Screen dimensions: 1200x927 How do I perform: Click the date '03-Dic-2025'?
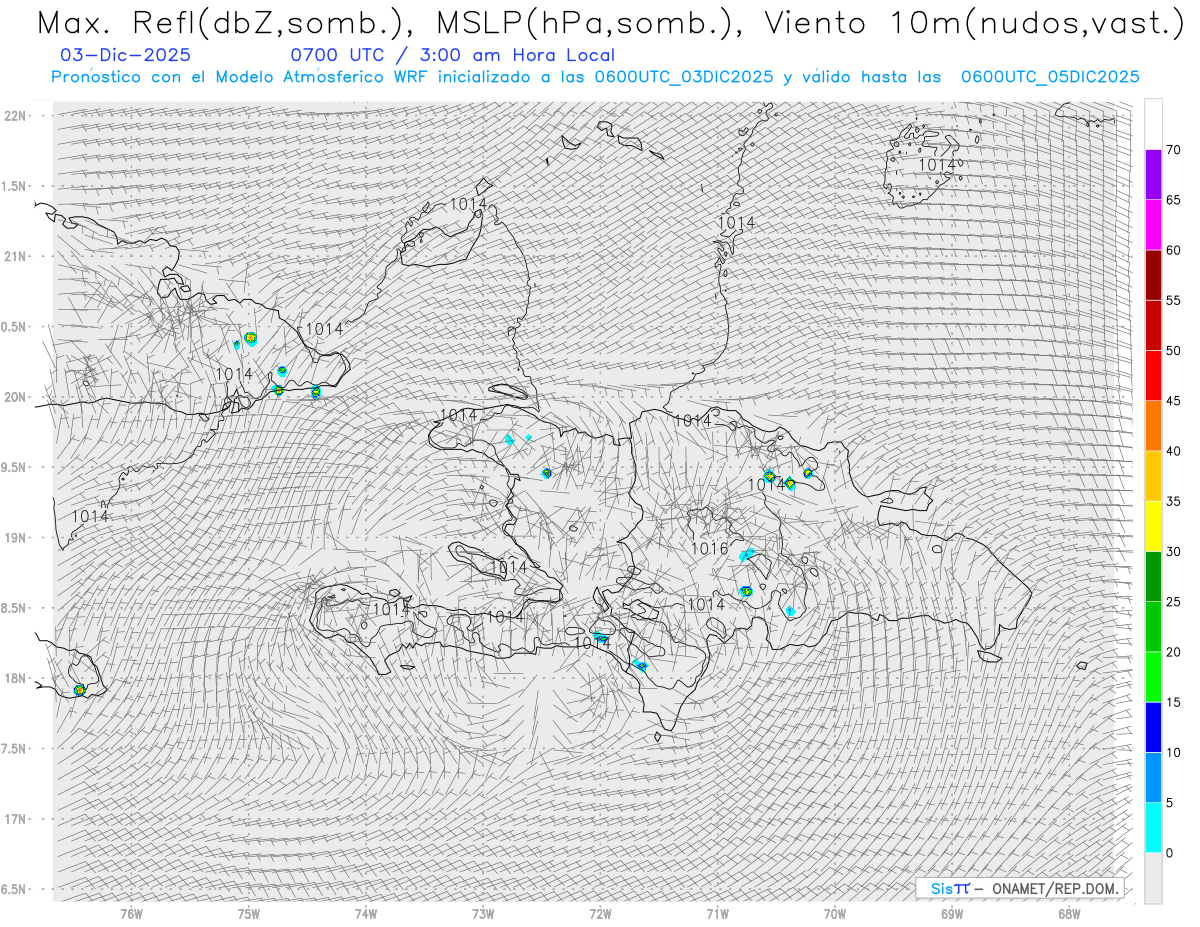click(x=125, y=55)
